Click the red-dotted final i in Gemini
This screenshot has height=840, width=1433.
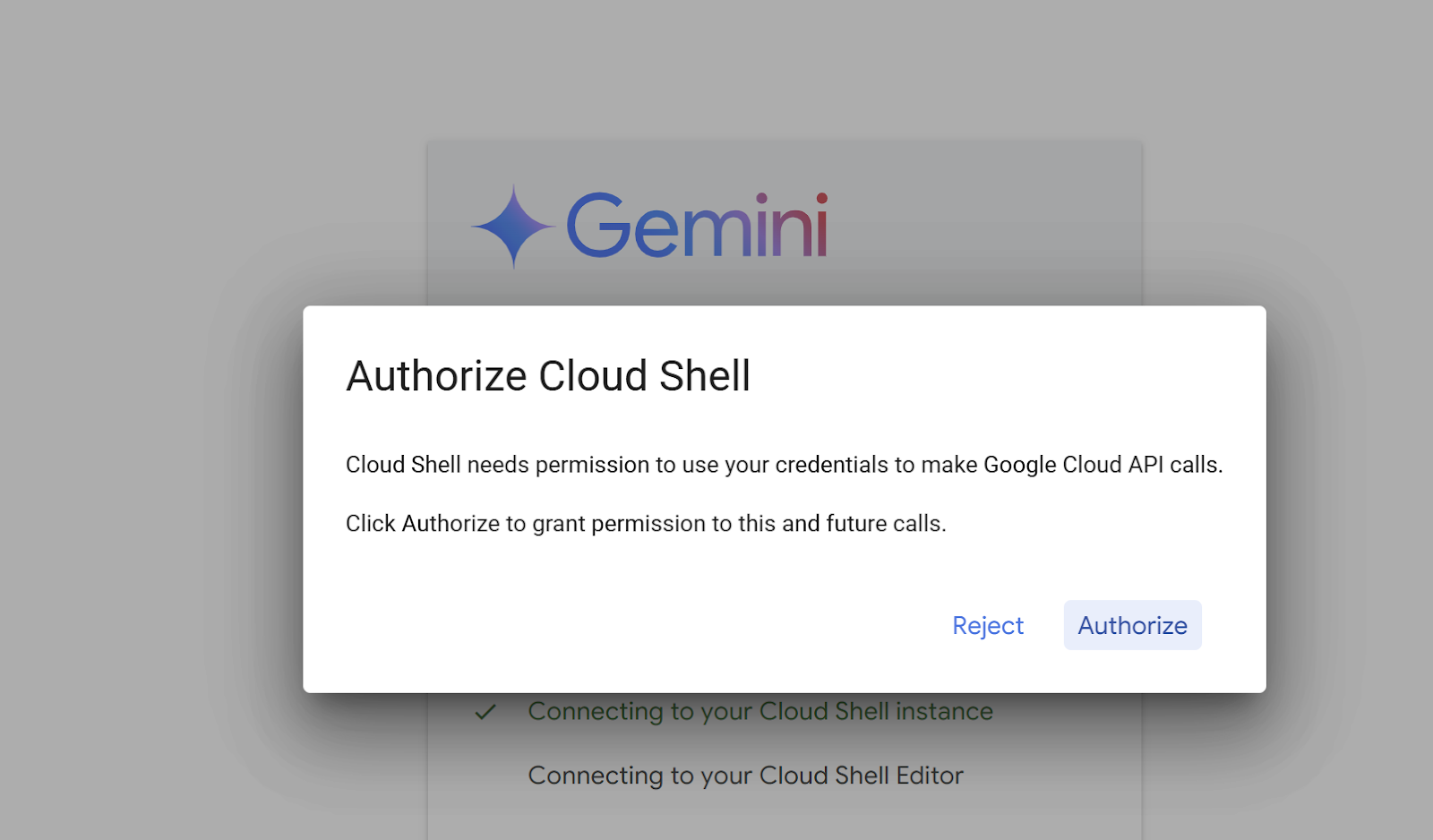[x=821, y=225]
